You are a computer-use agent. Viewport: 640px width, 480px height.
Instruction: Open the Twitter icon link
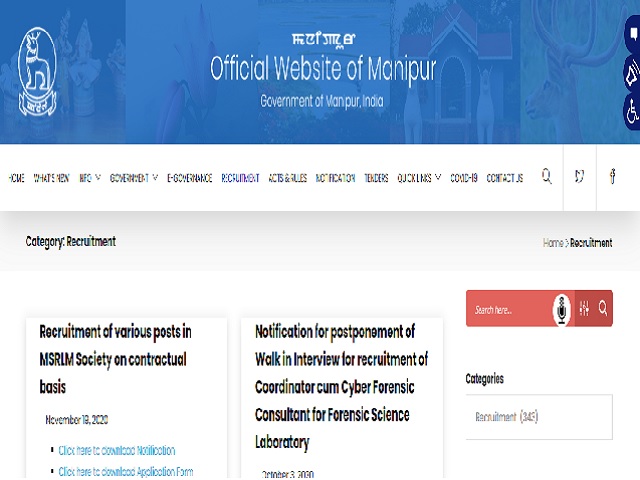click(x=579, y=176)
